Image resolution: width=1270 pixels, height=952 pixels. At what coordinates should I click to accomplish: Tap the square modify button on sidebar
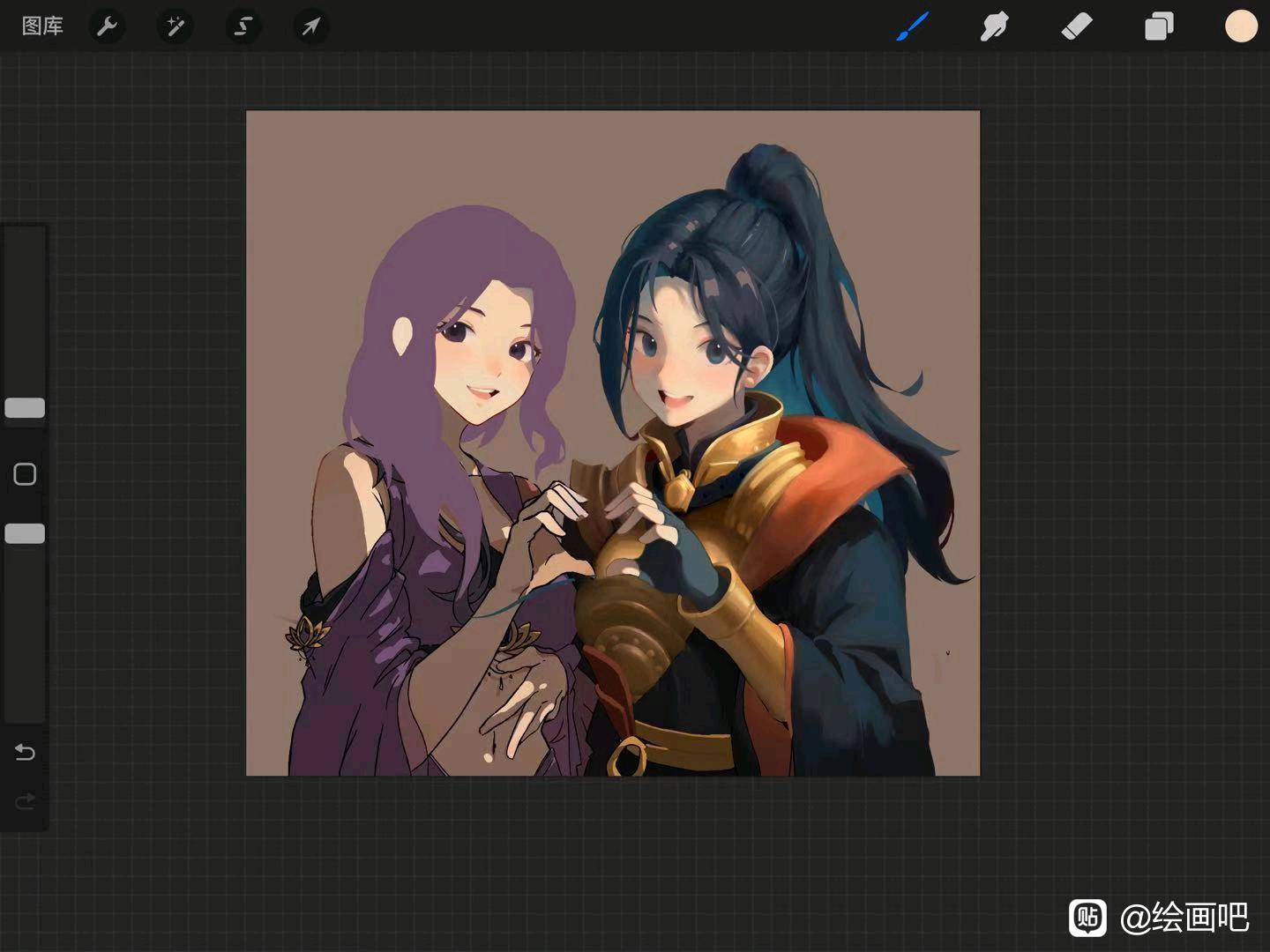coord(25,474)
